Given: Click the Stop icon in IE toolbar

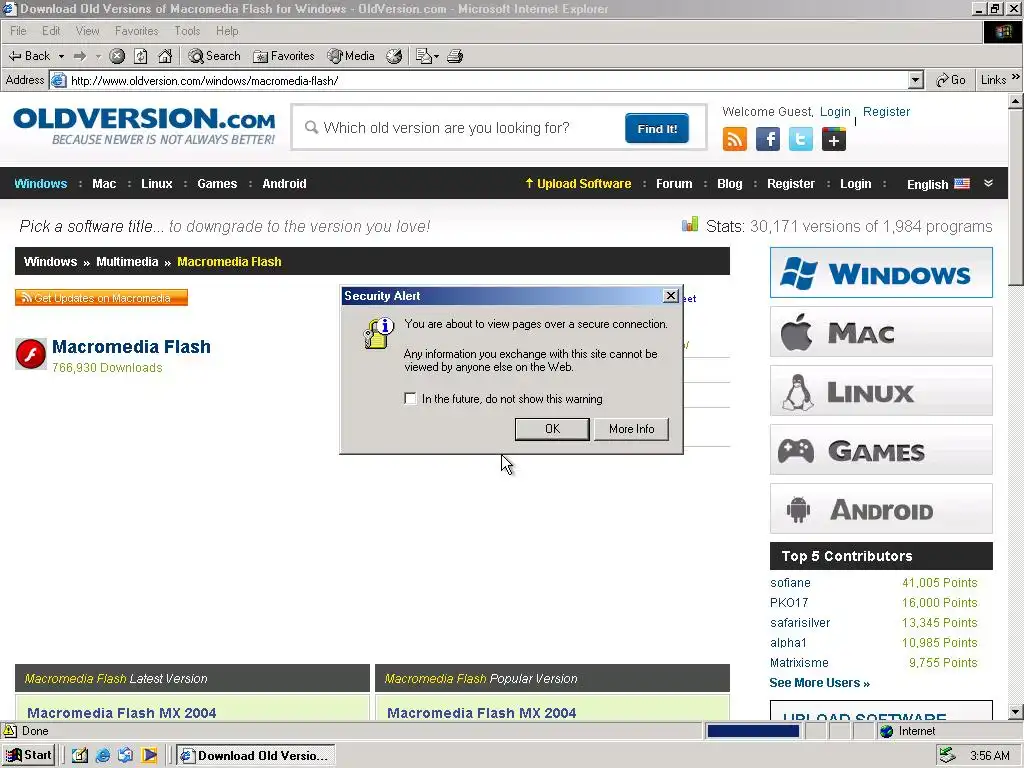Looking at the screenshot, I should tap(117, 56).
